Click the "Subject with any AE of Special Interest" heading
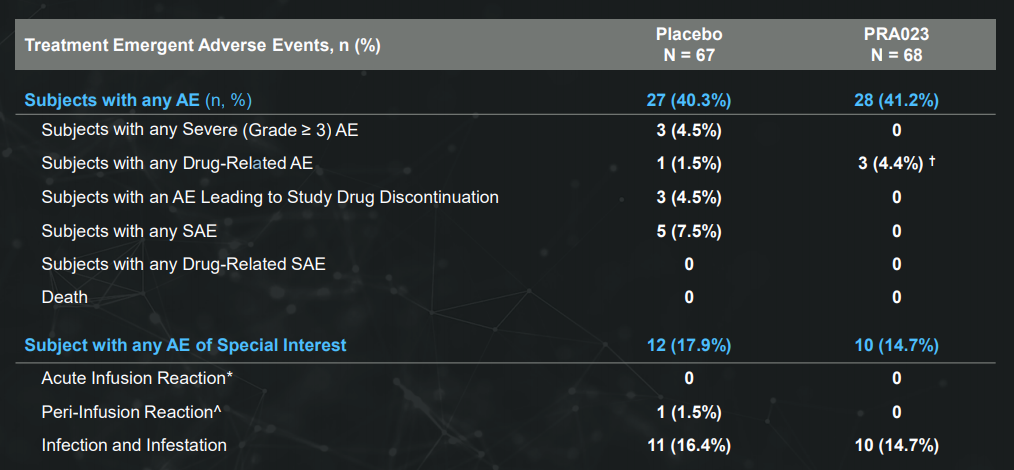The image size is (1014, 470). 185,345
